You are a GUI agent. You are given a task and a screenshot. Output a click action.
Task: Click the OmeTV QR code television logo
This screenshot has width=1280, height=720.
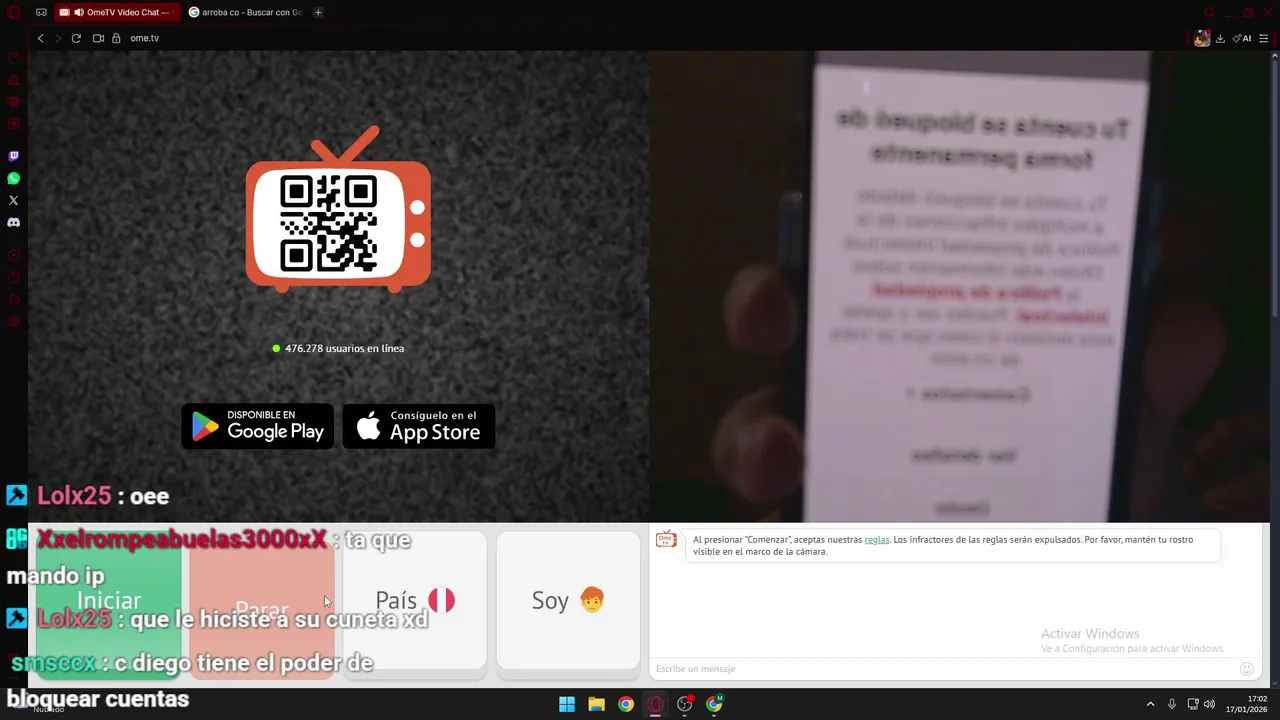[x=338, y=209]
